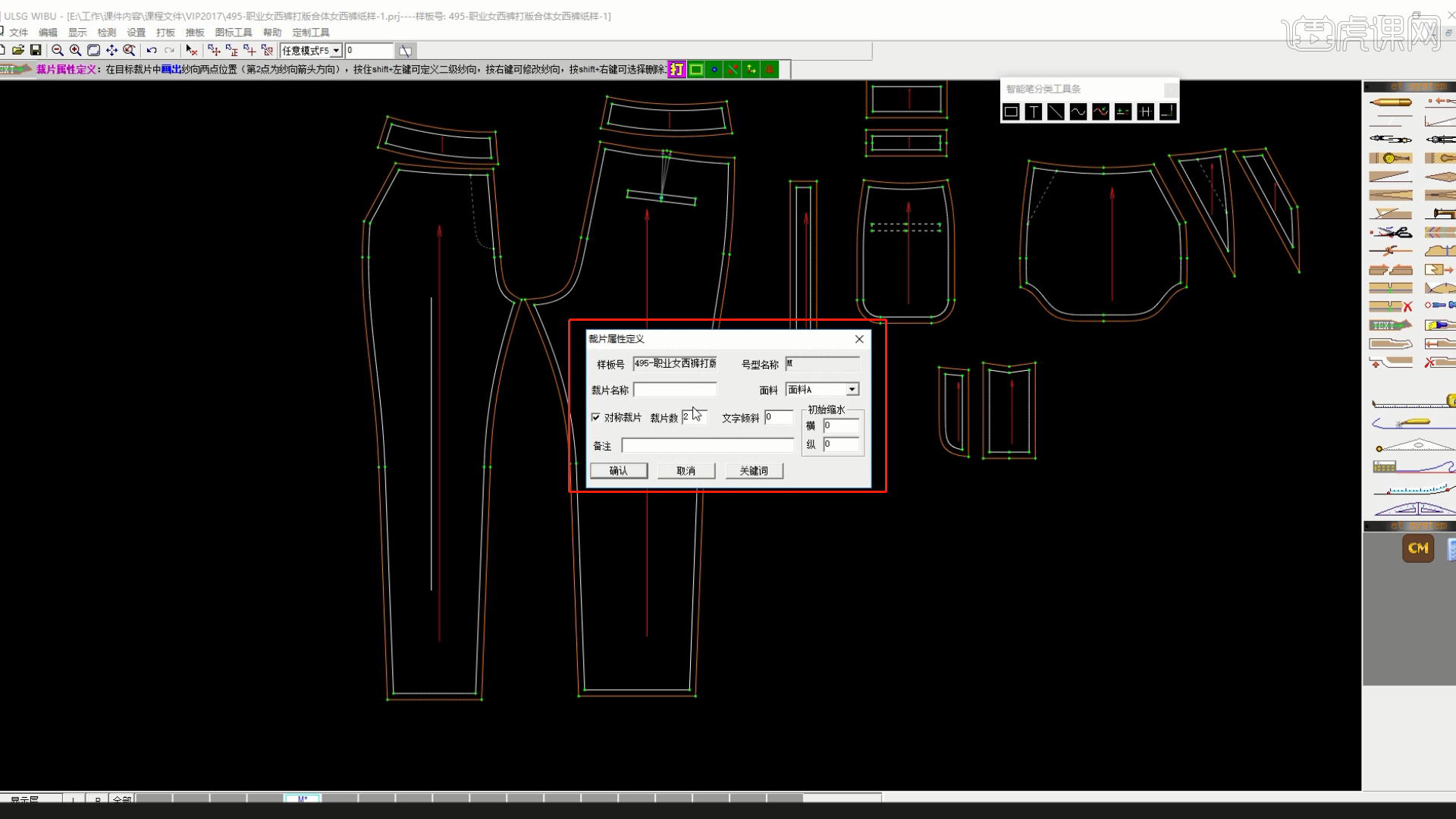
Task: Select the rectangle tool in smart pen toolbar
Action: tap(1011, 112)
